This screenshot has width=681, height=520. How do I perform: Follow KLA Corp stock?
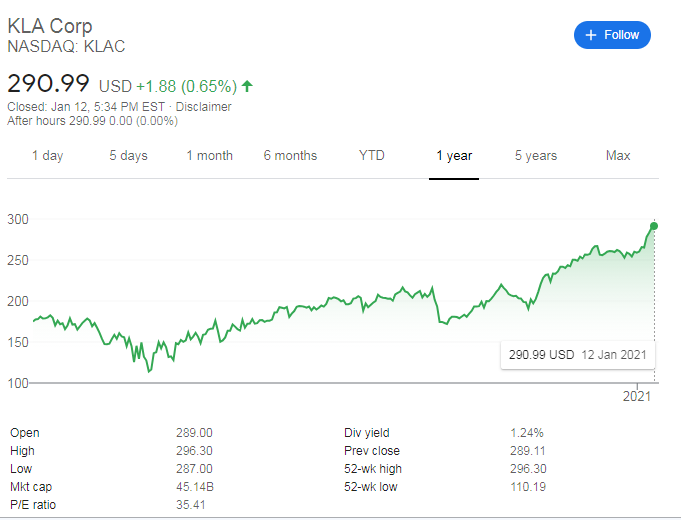coord(612,35)
